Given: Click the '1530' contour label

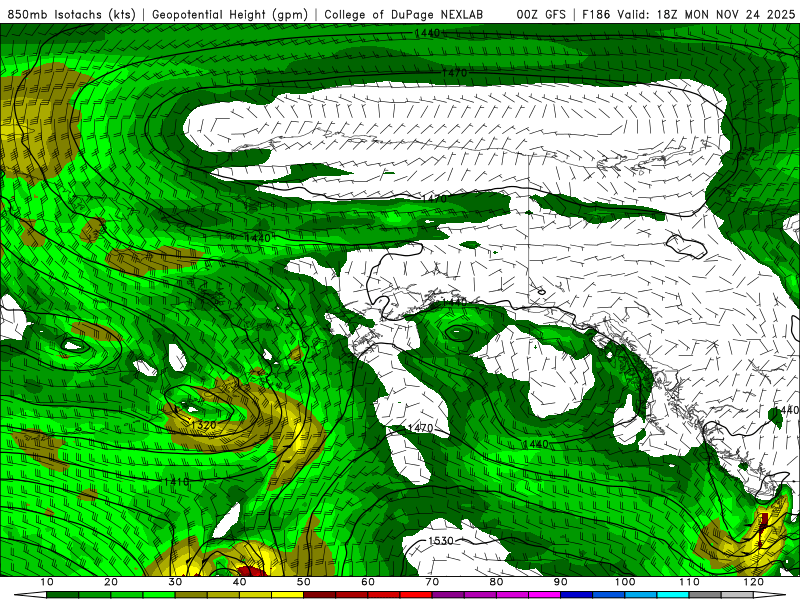Looking at the screenshot, I should (x=441, y=541).
